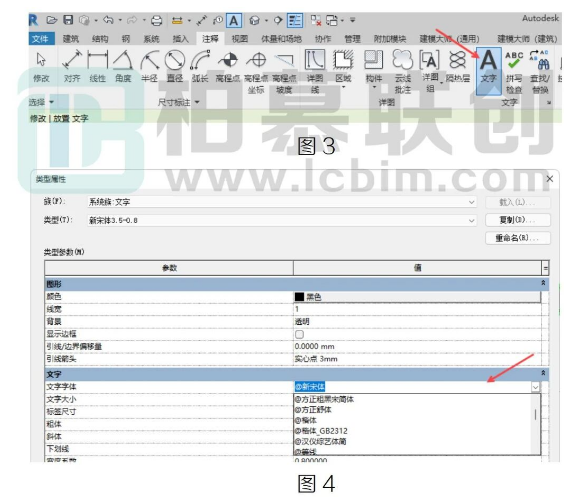
Task: Choose the 角度 angular dimension tool
Action: 123,67
